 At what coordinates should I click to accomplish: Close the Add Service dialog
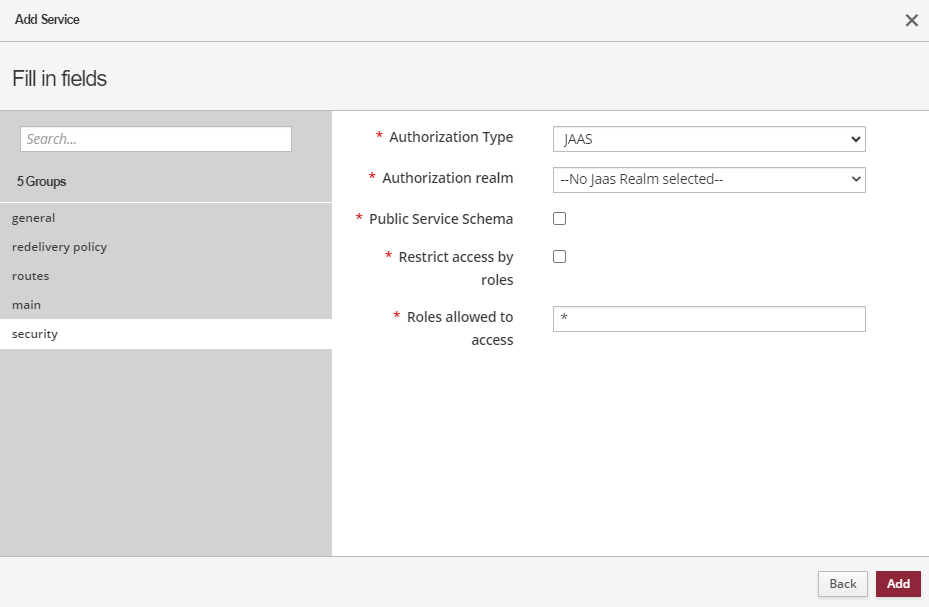pos(911,21)
